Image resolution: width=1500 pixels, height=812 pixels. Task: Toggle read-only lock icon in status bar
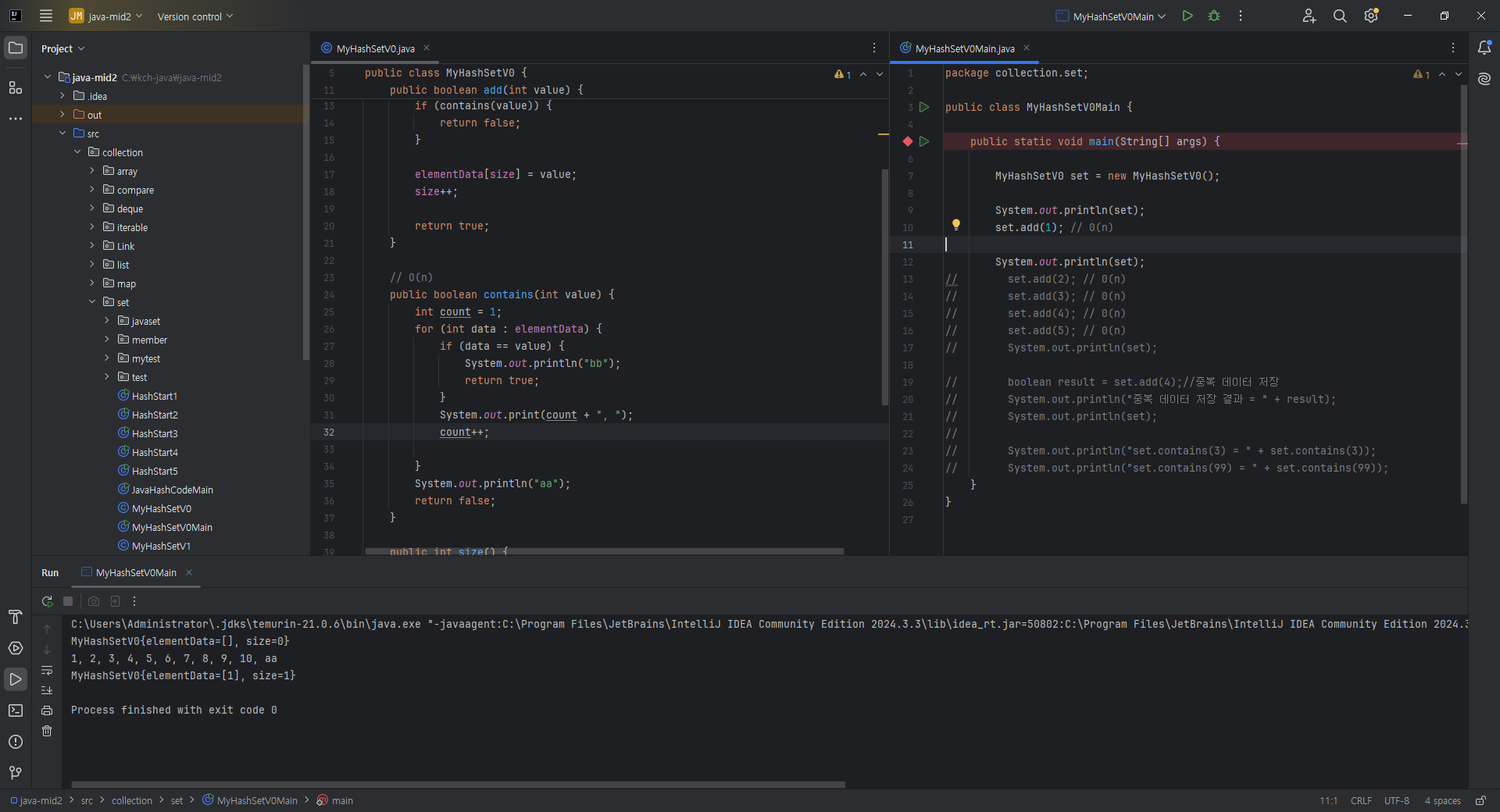click(x=1480, y=800)
